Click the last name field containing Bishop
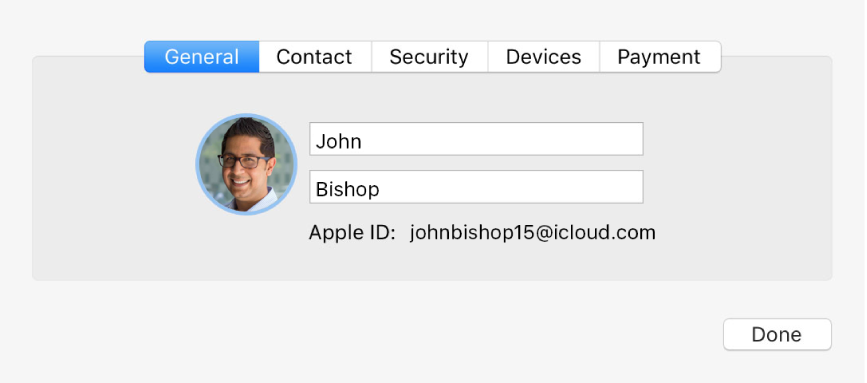 point(476,187)
